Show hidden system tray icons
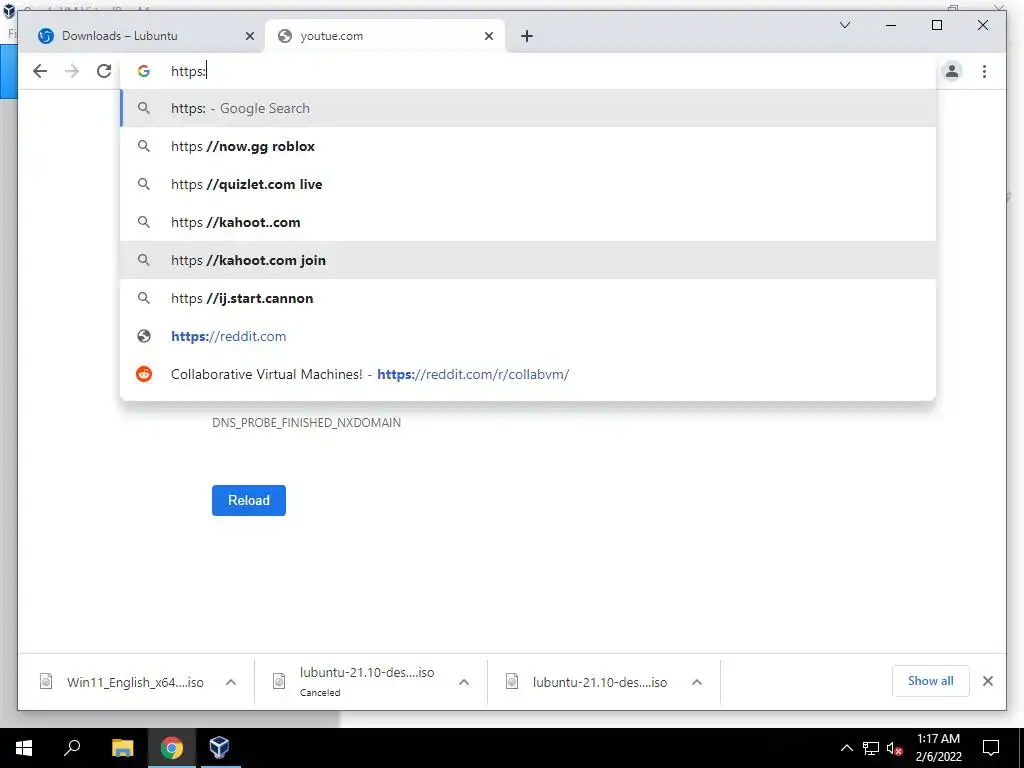This screenshot has height=768, width=1024. [846, 748]
